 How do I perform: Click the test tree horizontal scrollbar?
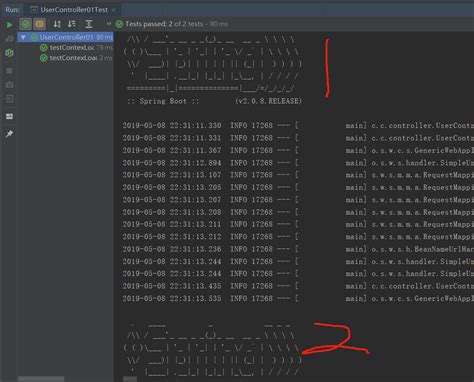pos(41,379)
